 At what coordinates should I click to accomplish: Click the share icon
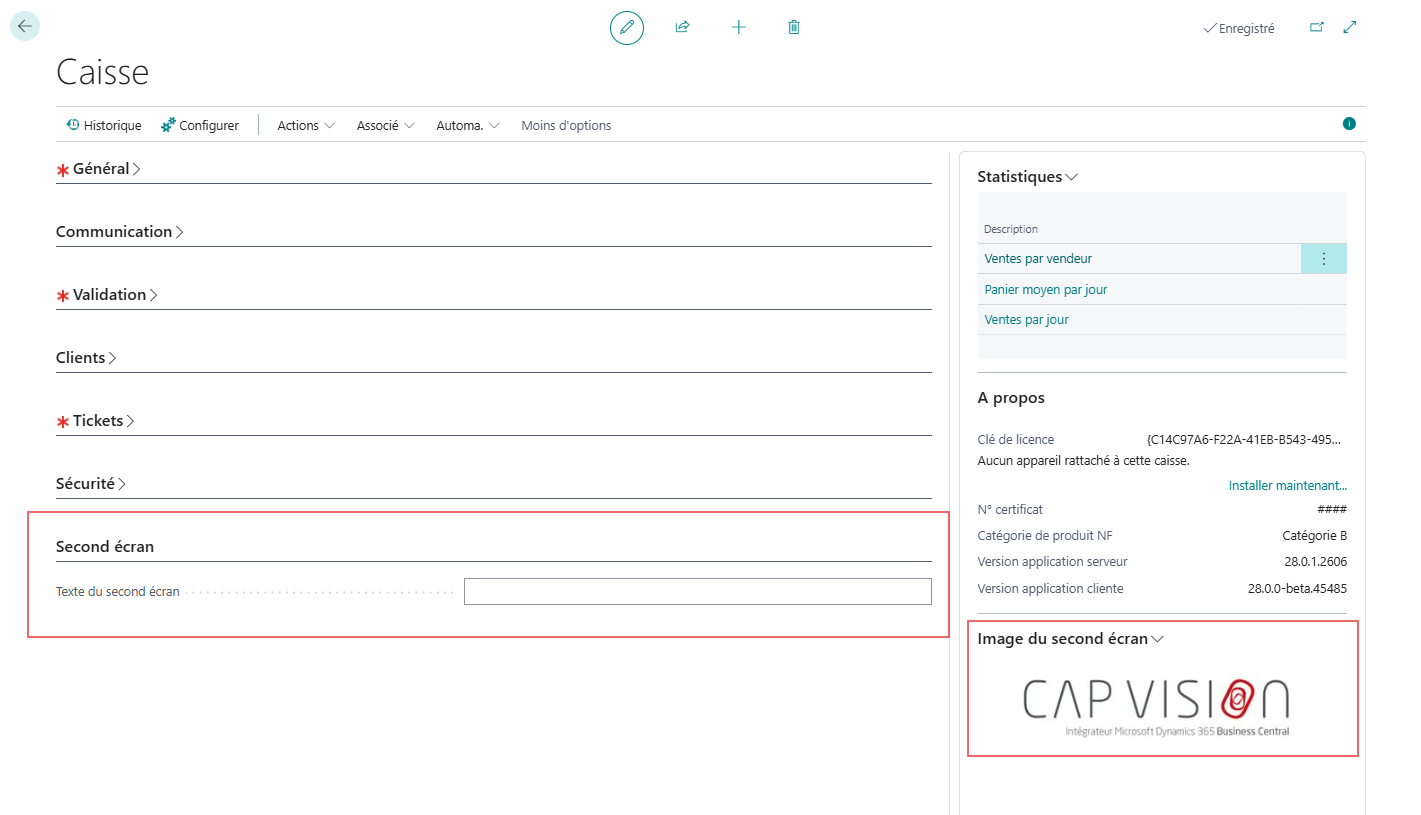point(683,27)
